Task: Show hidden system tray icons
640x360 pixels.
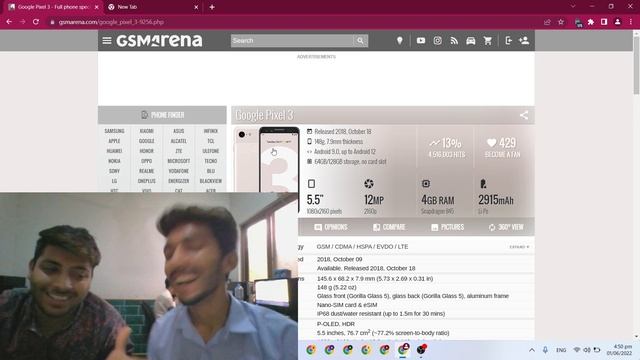Action: (x=532, y=350)
